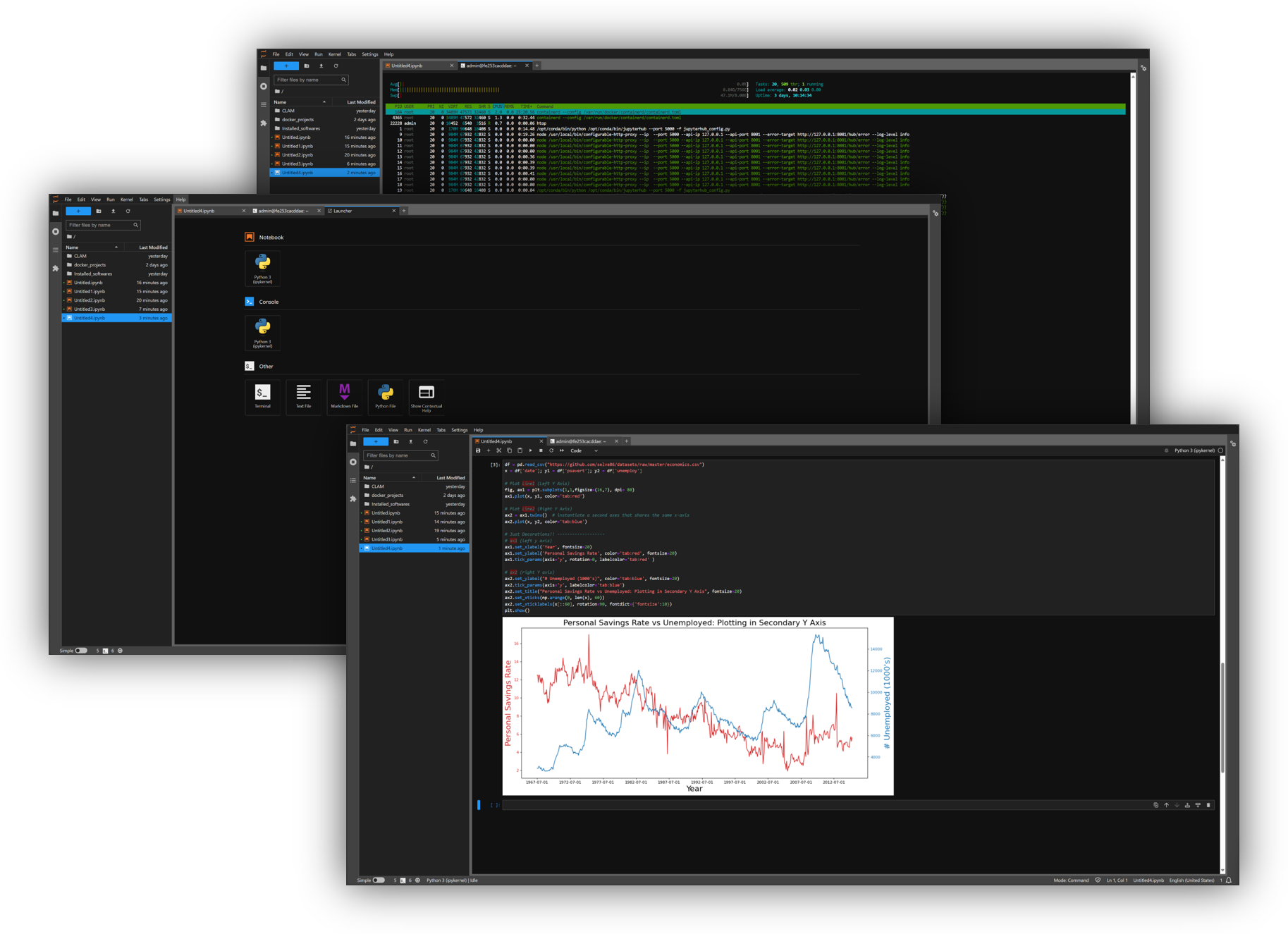Click the Save notebook icon in the notebook toolbar

click(x=478, y=450)
